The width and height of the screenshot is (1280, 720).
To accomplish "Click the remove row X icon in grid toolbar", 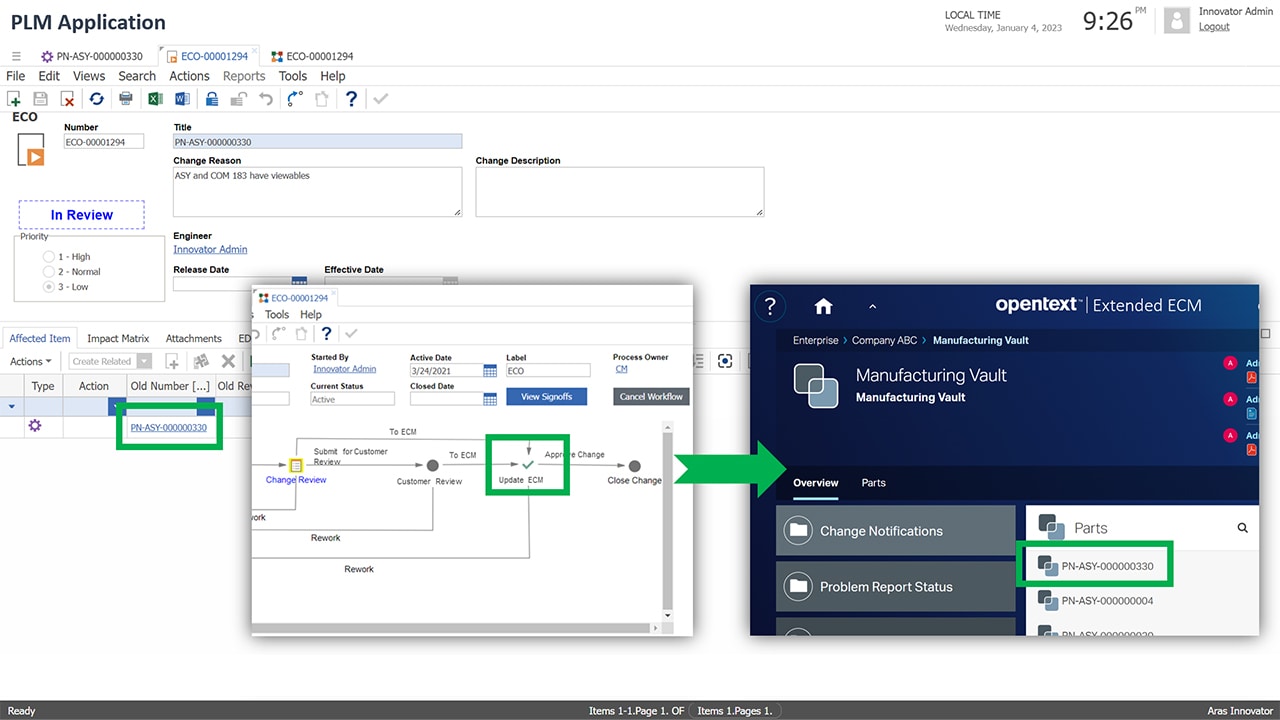I will [x=228, y=362].
